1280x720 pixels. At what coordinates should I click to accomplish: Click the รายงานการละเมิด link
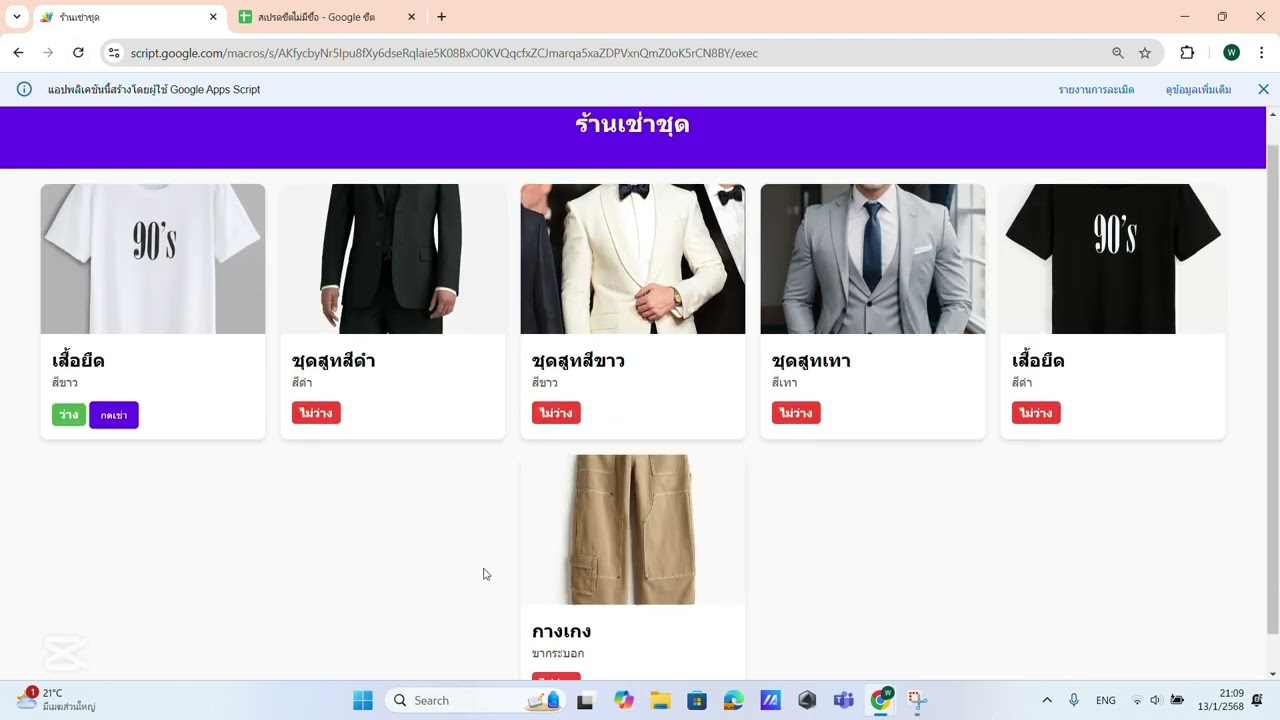click(x=1096, y=89)
